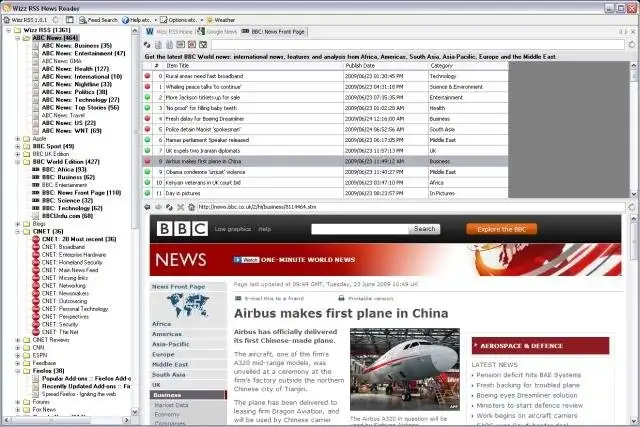Open the article 'Obama condemns unjust violence'
The image size is (640, 427).
[205, 172]
